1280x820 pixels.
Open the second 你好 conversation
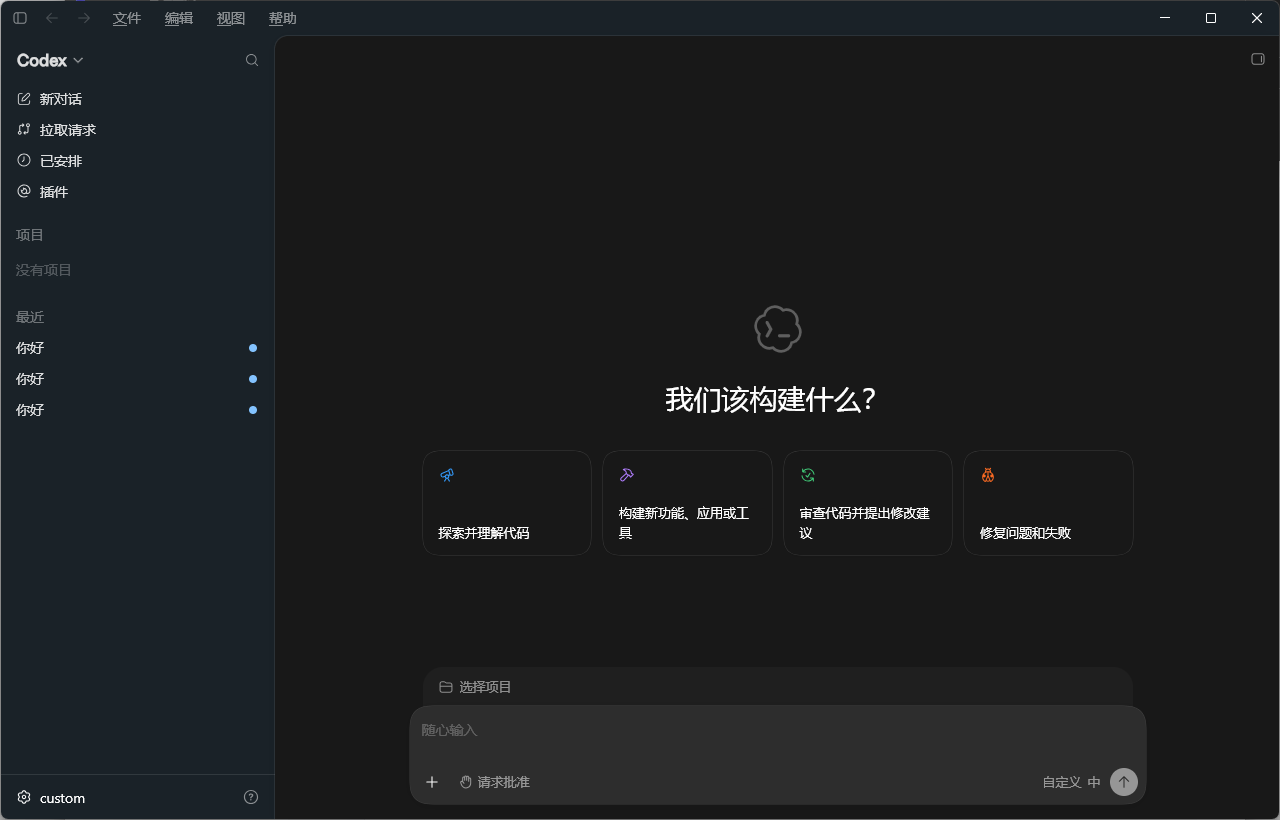[137, 379]
